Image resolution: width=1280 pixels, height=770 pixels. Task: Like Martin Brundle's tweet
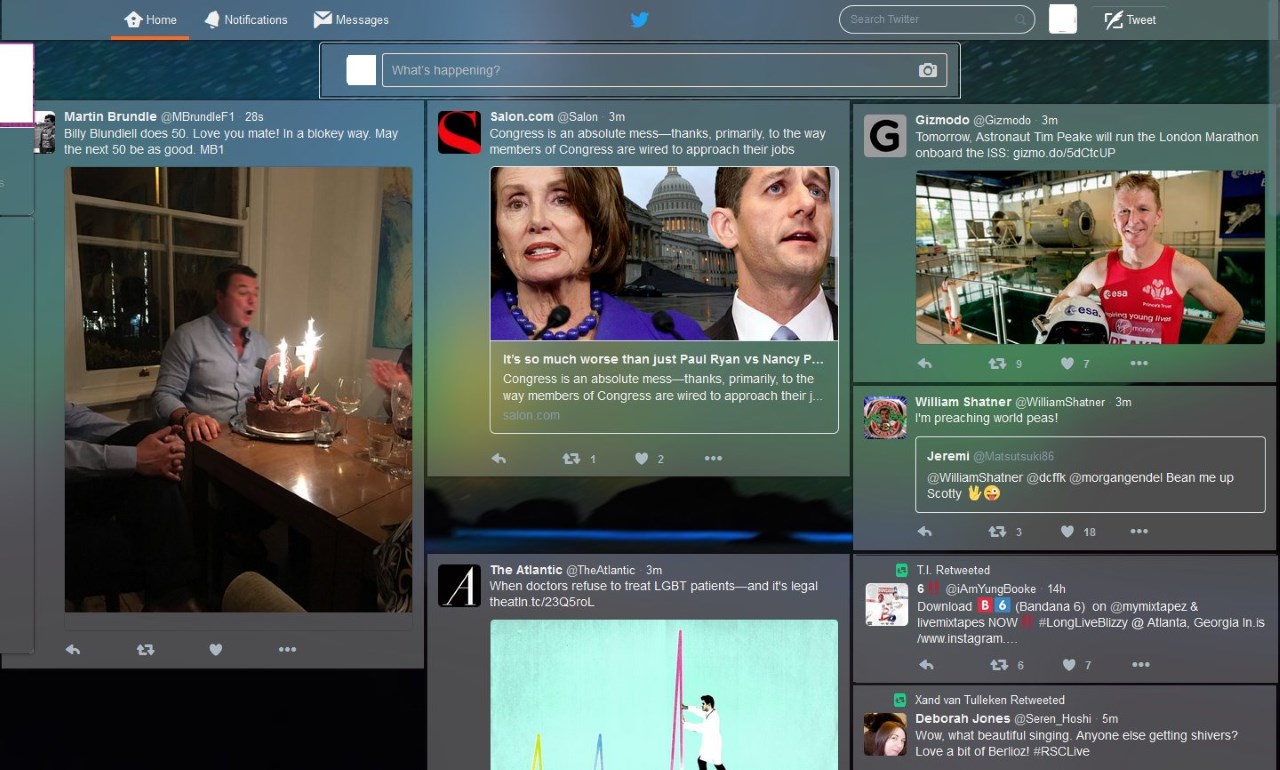[x=215, y=649]
